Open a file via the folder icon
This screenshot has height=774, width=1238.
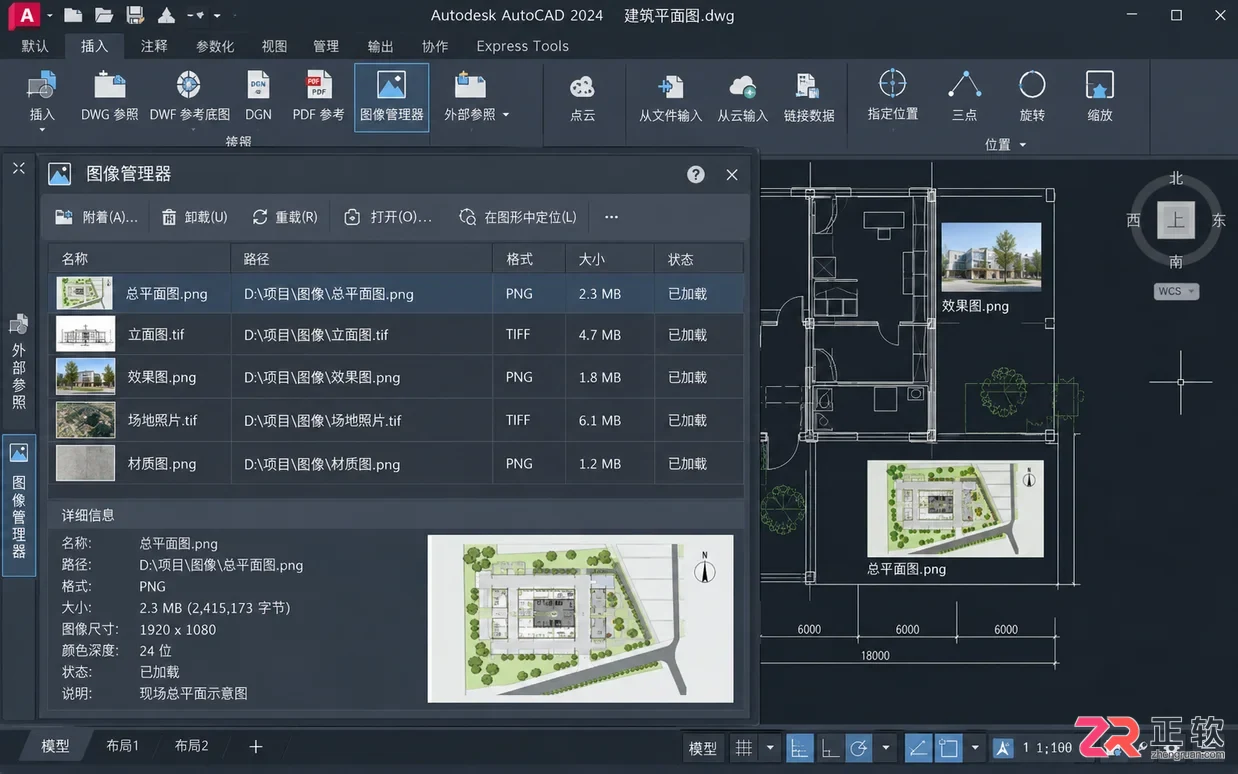point(103,15)
